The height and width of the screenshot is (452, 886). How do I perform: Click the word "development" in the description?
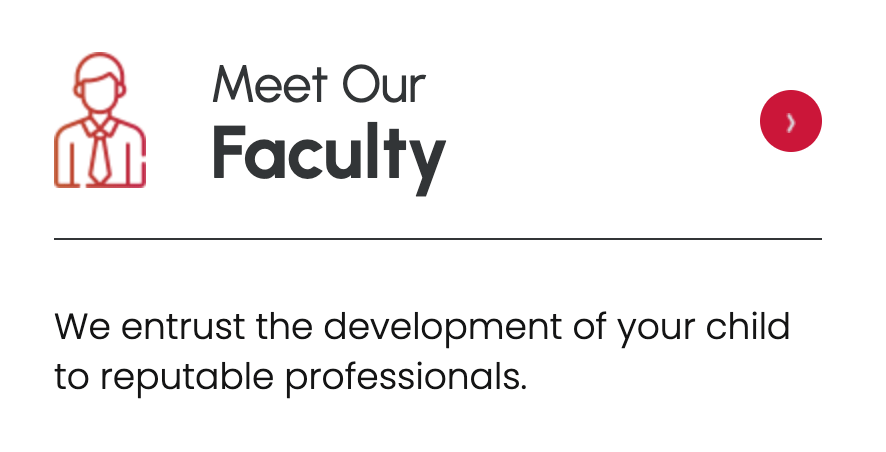(424, 327)
